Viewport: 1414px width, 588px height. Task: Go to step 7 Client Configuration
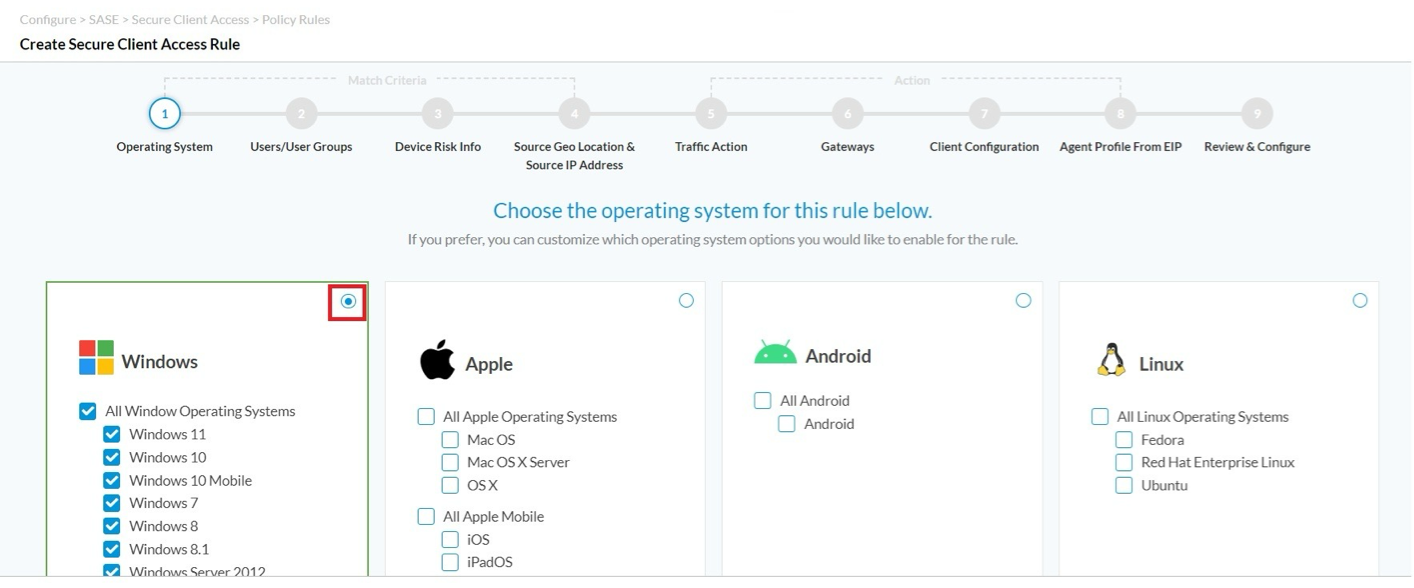point(984,115)
